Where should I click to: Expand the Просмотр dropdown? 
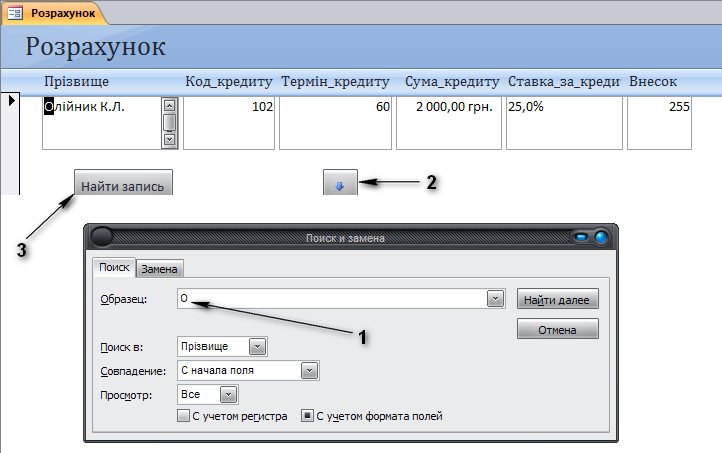click(x=228, y=395)
